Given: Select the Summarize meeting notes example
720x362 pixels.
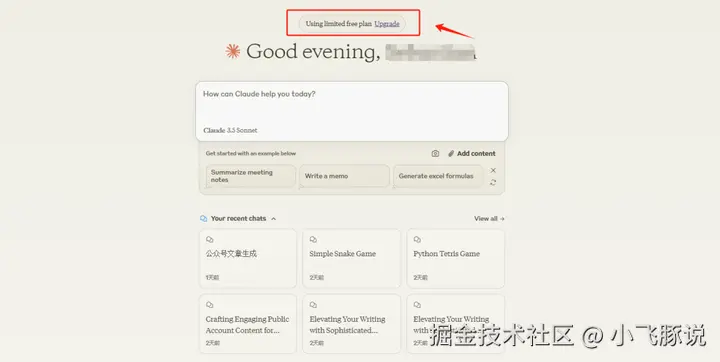Looking at the screenshot, I should 251,176.
